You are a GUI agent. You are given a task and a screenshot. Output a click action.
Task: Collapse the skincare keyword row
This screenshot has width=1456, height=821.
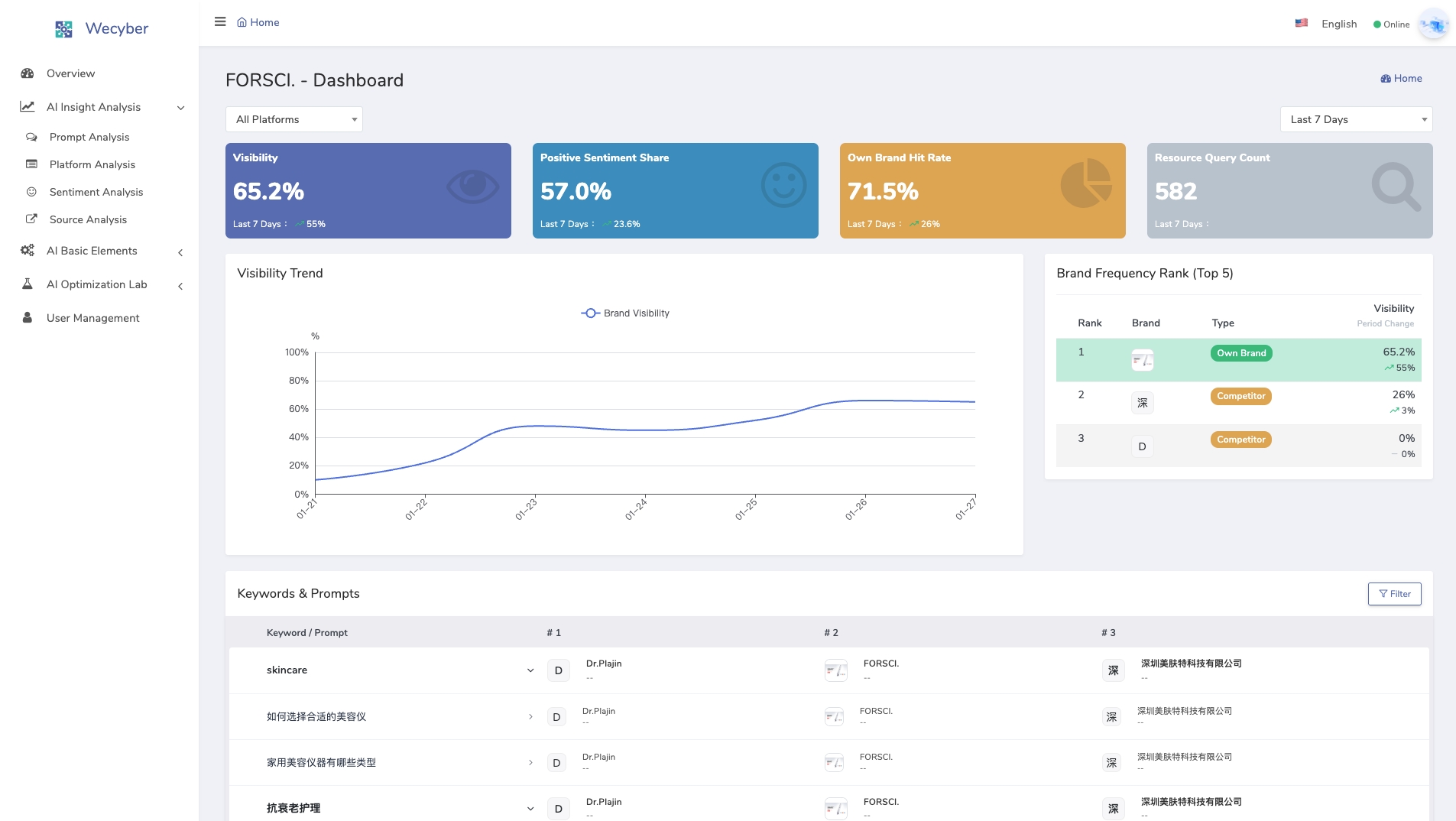(x=530, y=670)
